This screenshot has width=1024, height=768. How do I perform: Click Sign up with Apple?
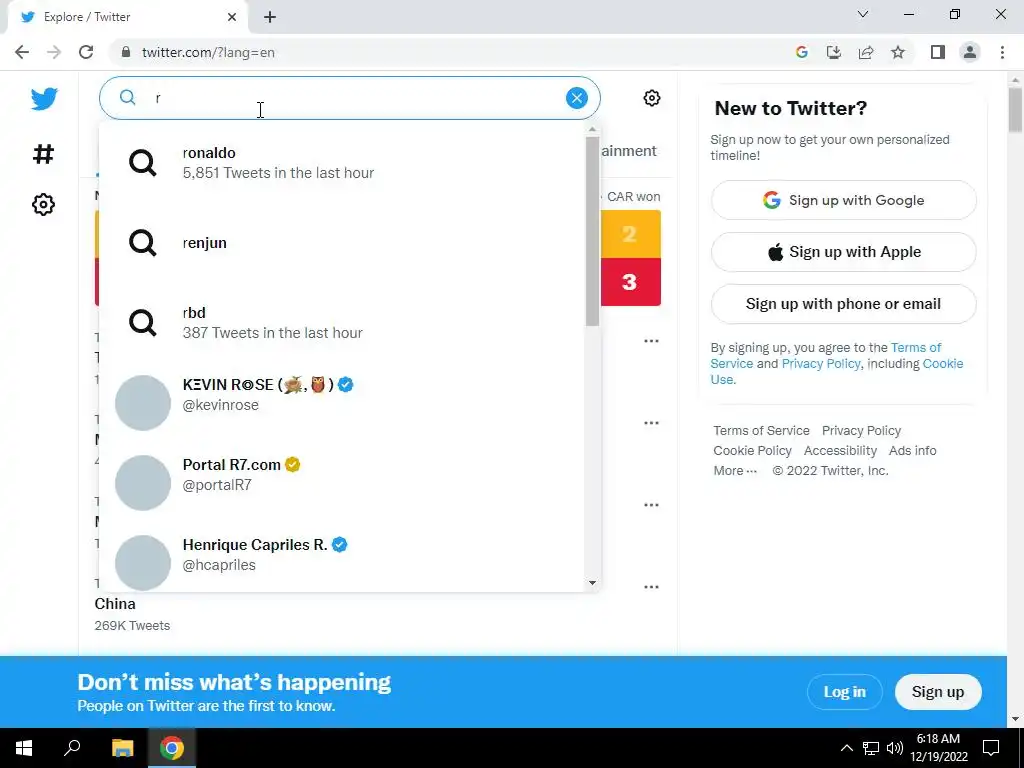(x=843, y=251)
